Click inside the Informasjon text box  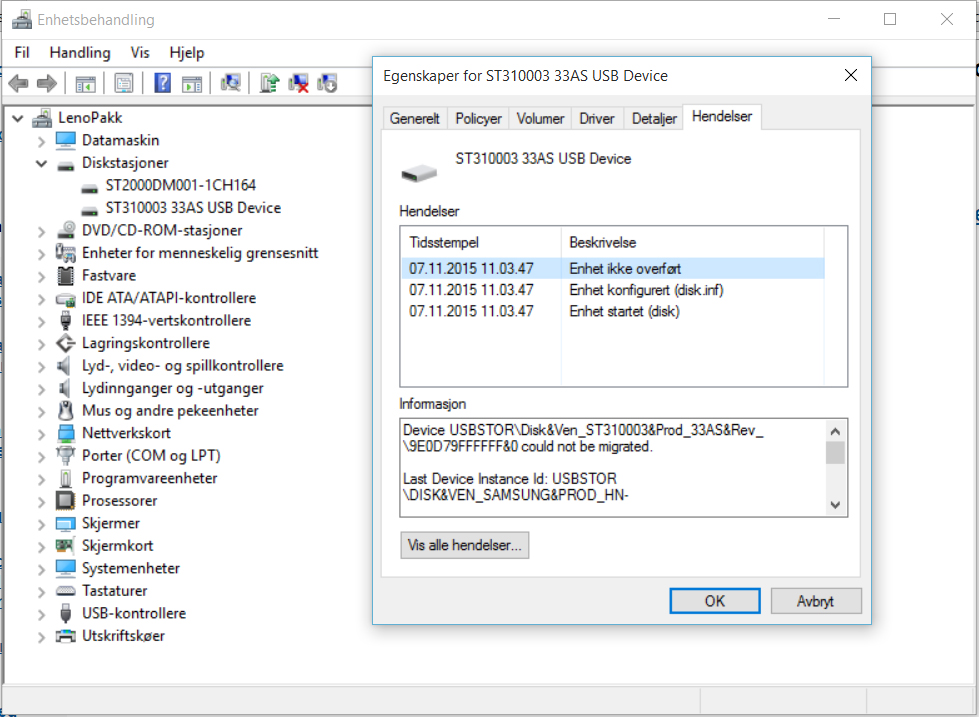pos(613,468)
